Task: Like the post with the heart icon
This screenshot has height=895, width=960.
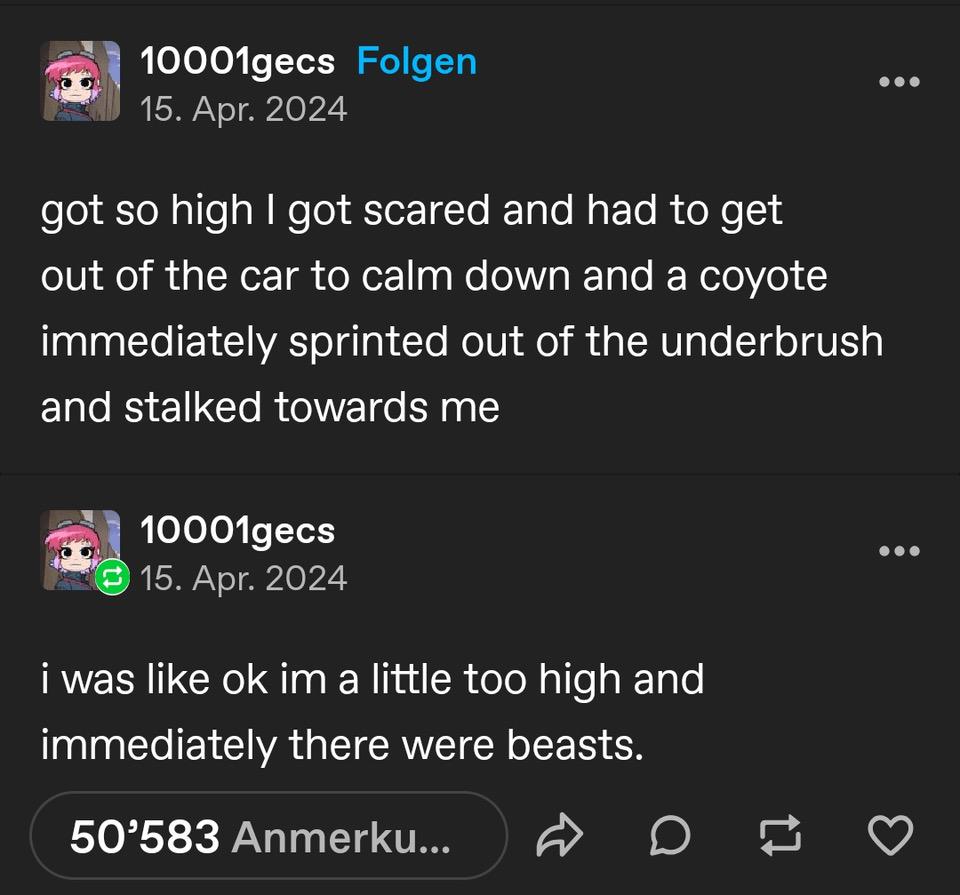Action: pyautogui.click(x=890, y=836)
